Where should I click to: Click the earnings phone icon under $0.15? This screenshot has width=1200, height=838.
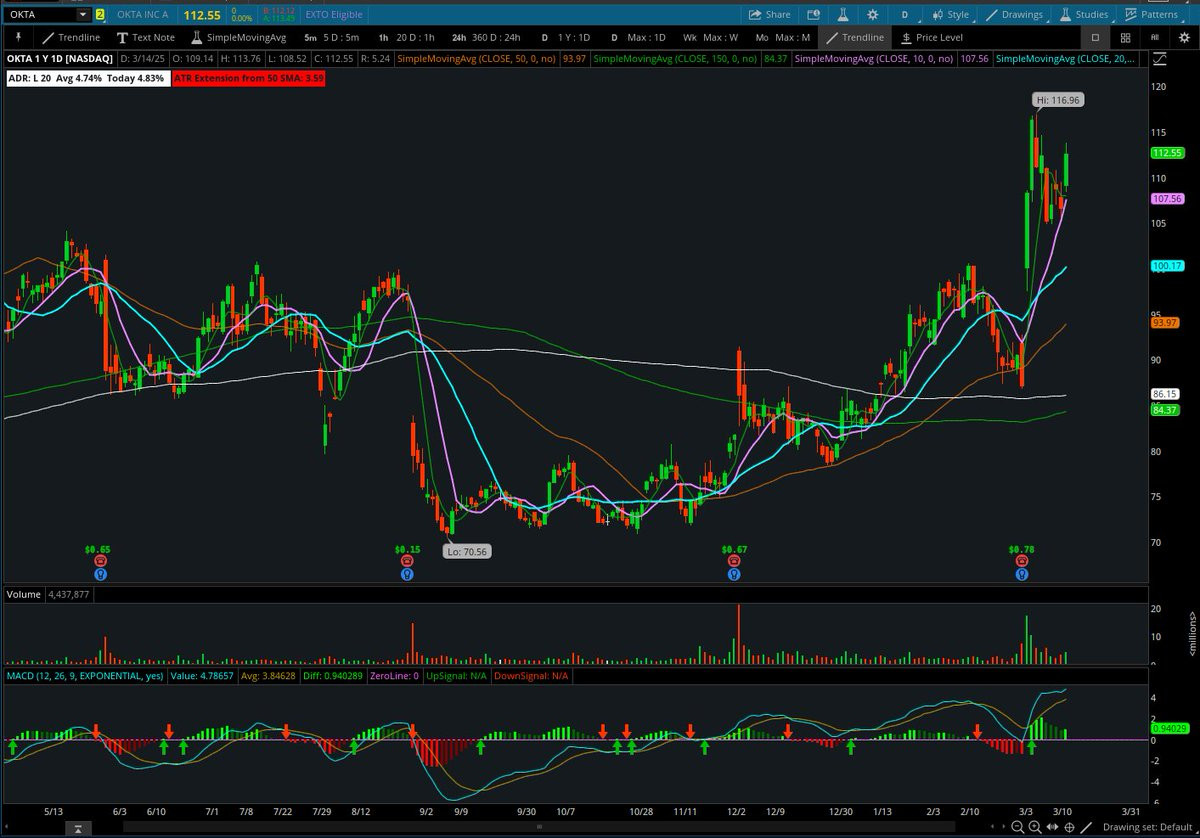(407, 562)
